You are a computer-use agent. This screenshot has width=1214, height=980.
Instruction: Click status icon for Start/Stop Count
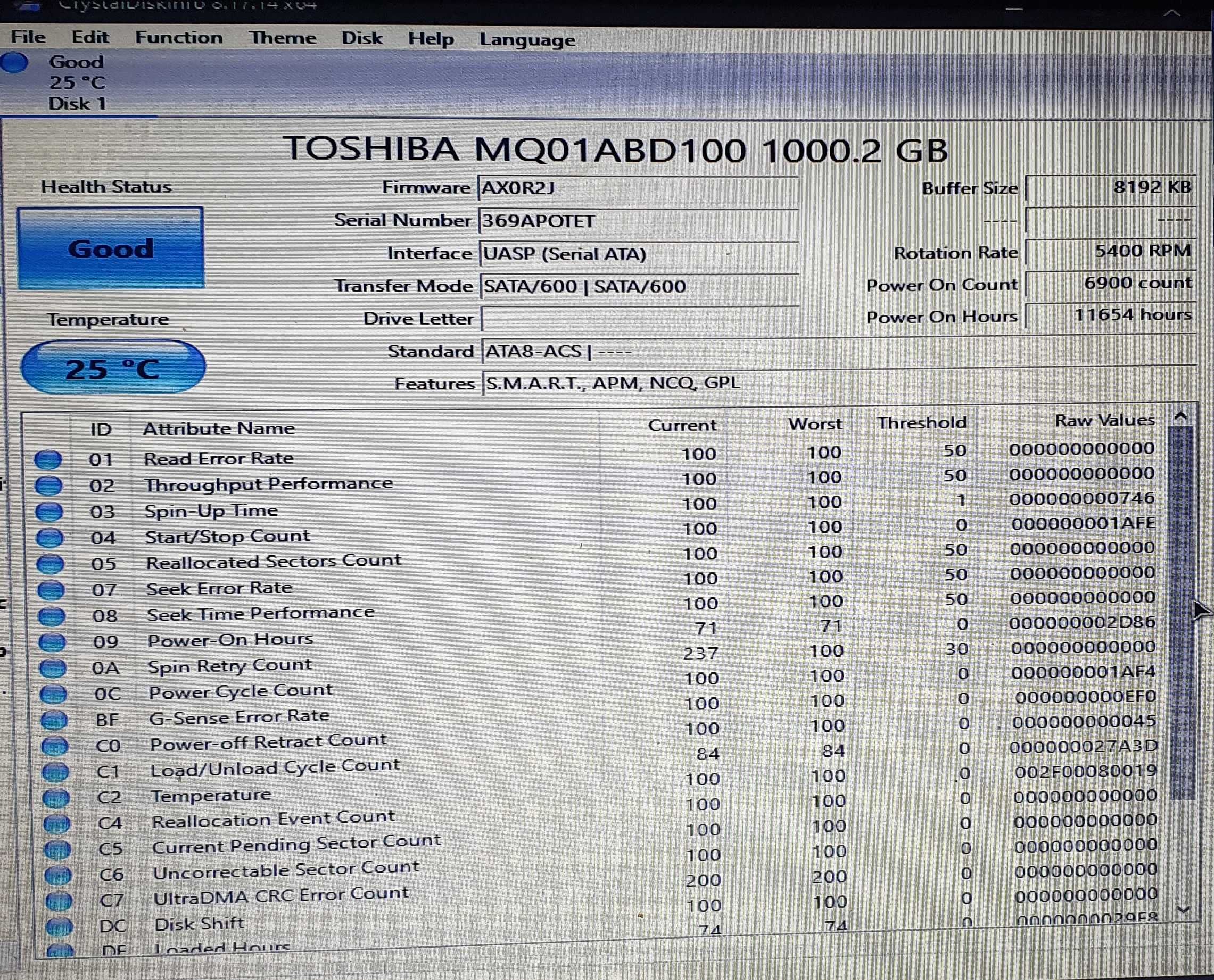(x=49, y=537)
